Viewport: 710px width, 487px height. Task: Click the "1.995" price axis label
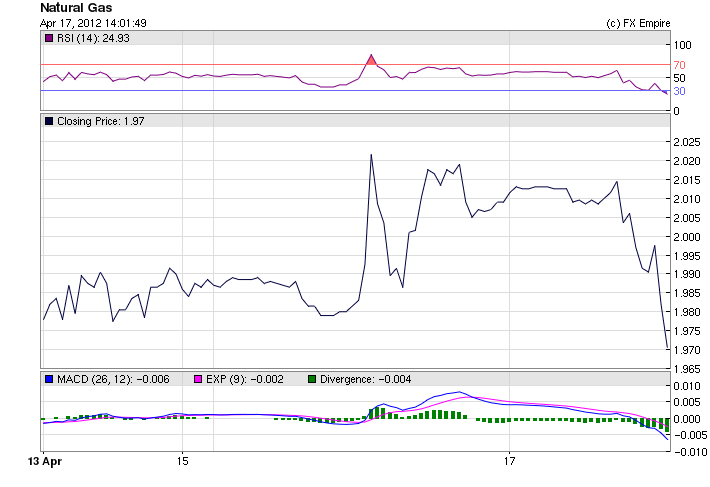(687, 256)
